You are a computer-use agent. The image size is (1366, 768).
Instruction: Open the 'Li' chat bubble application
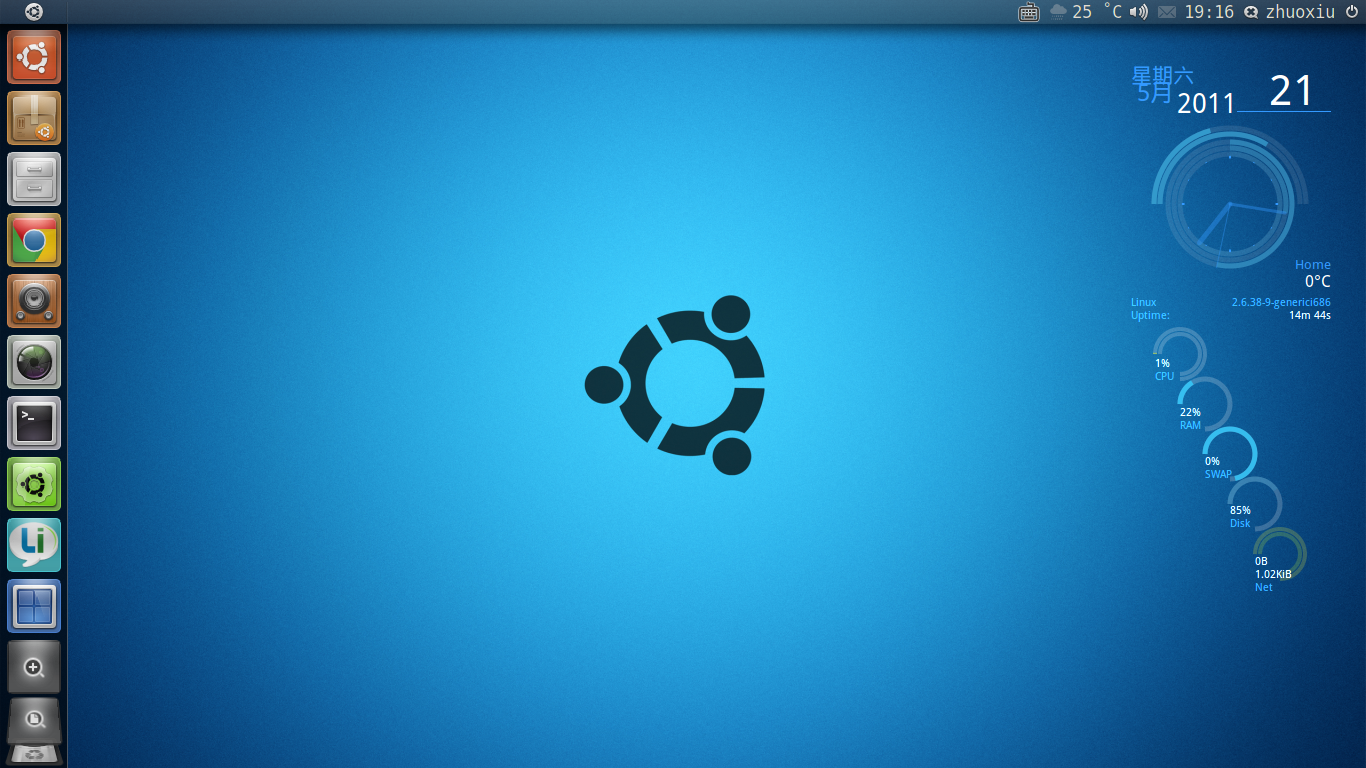pyautogui.click(x=34, y=545)
